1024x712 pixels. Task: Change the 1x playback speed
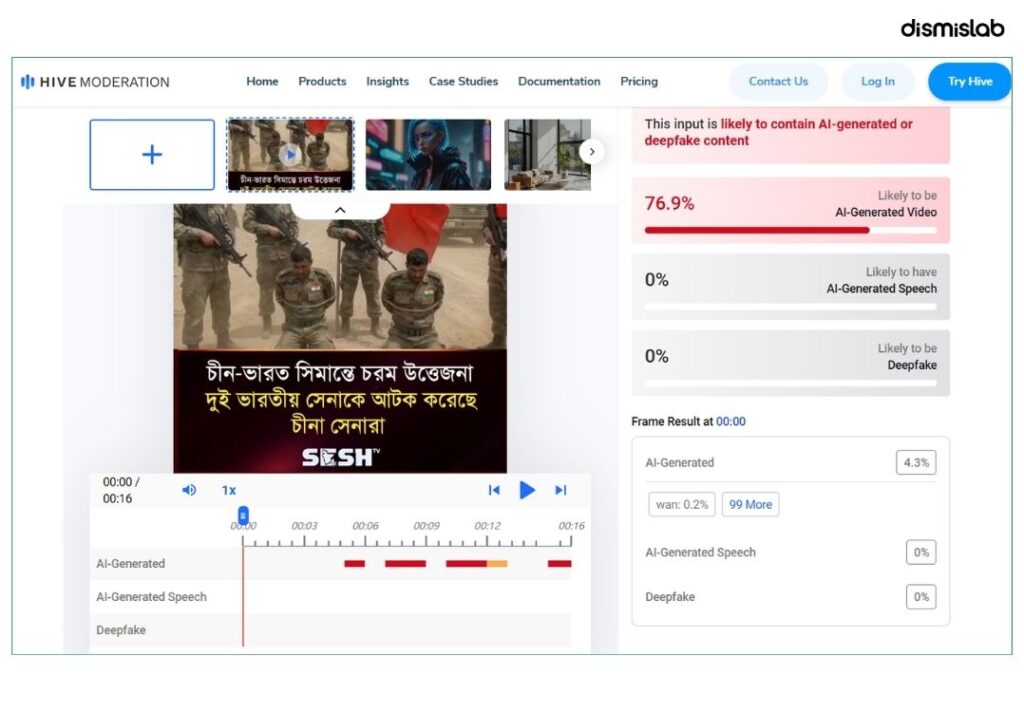tap(229, 490)
